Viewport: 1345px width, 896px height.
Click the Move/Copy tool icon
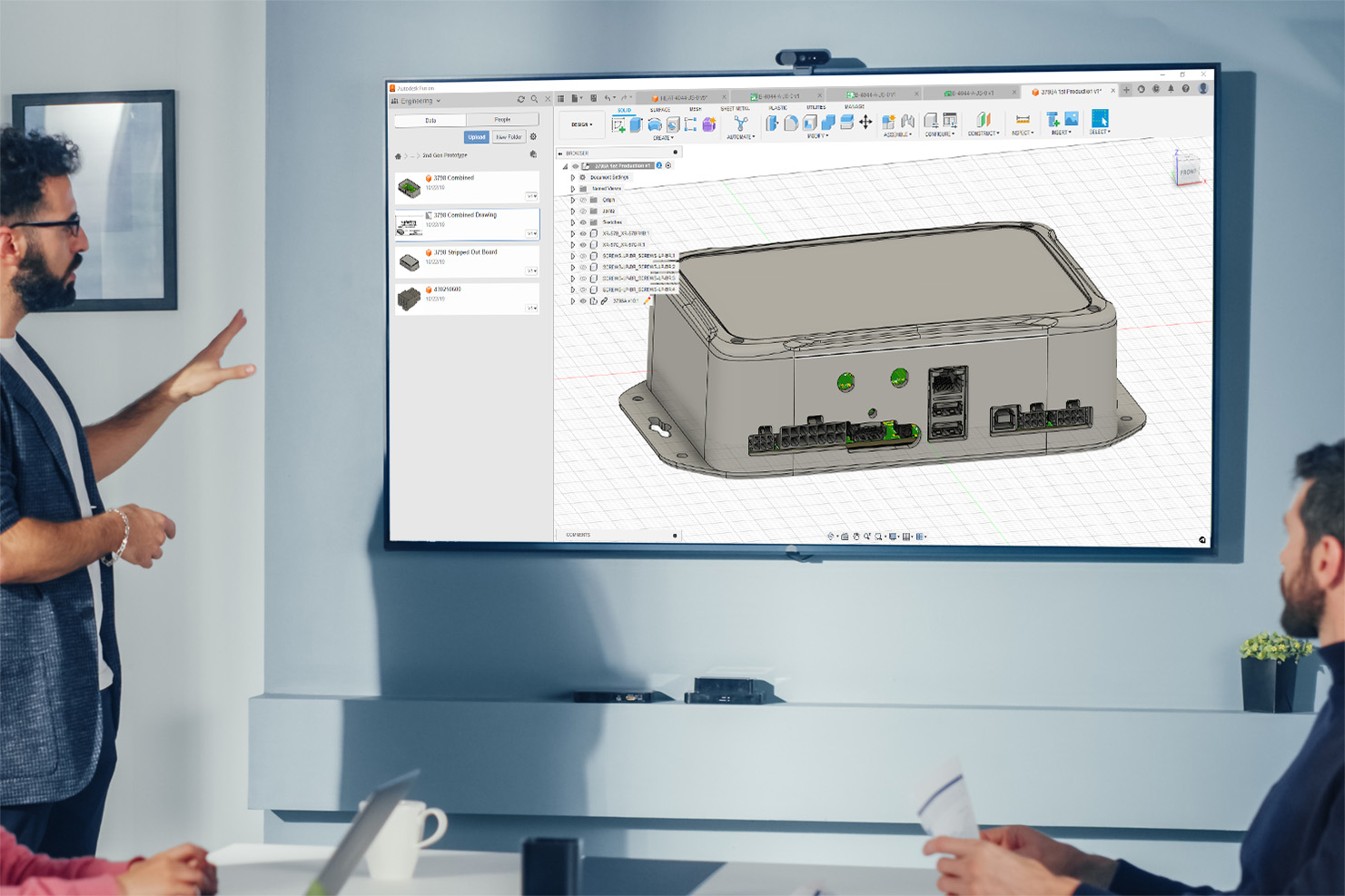(x=864, y=121)
